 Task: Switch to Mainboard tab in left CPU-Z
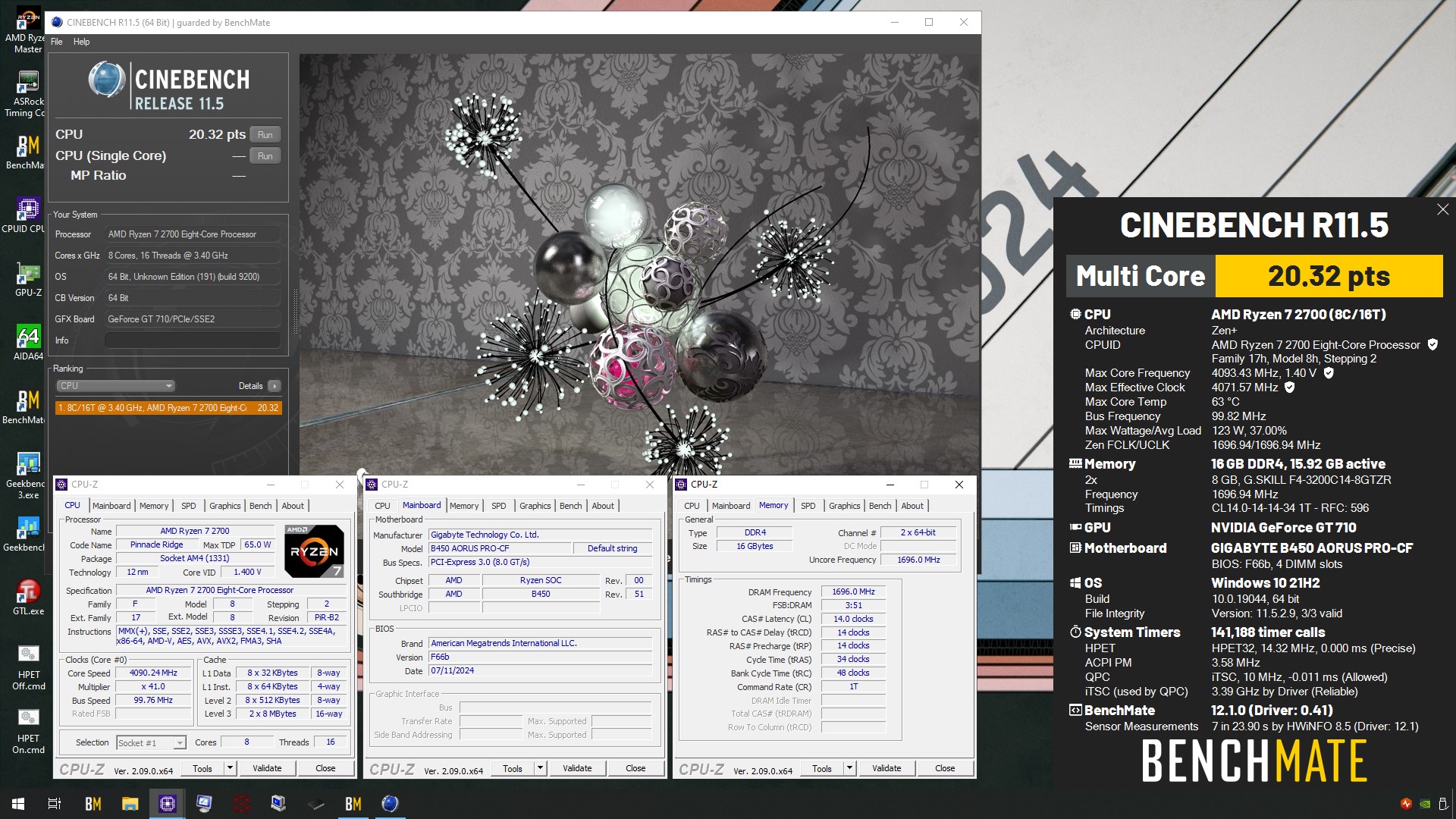pyautogui.click(x=111, y=506)
